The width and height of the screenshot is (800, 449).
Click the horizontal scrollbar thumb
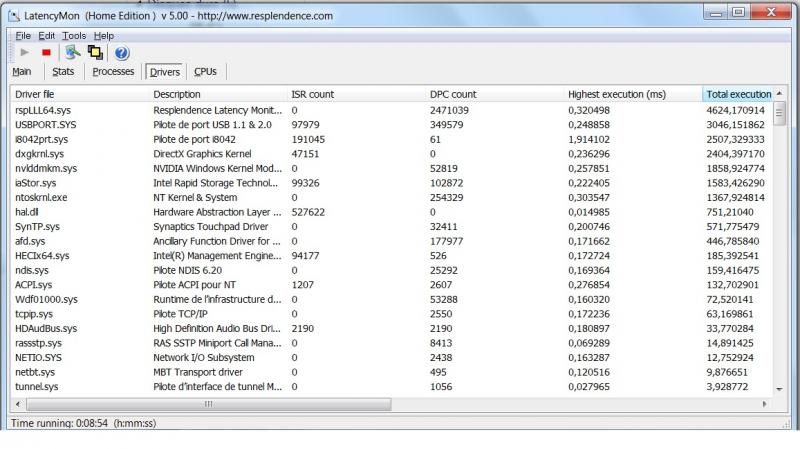click(209, 404)
